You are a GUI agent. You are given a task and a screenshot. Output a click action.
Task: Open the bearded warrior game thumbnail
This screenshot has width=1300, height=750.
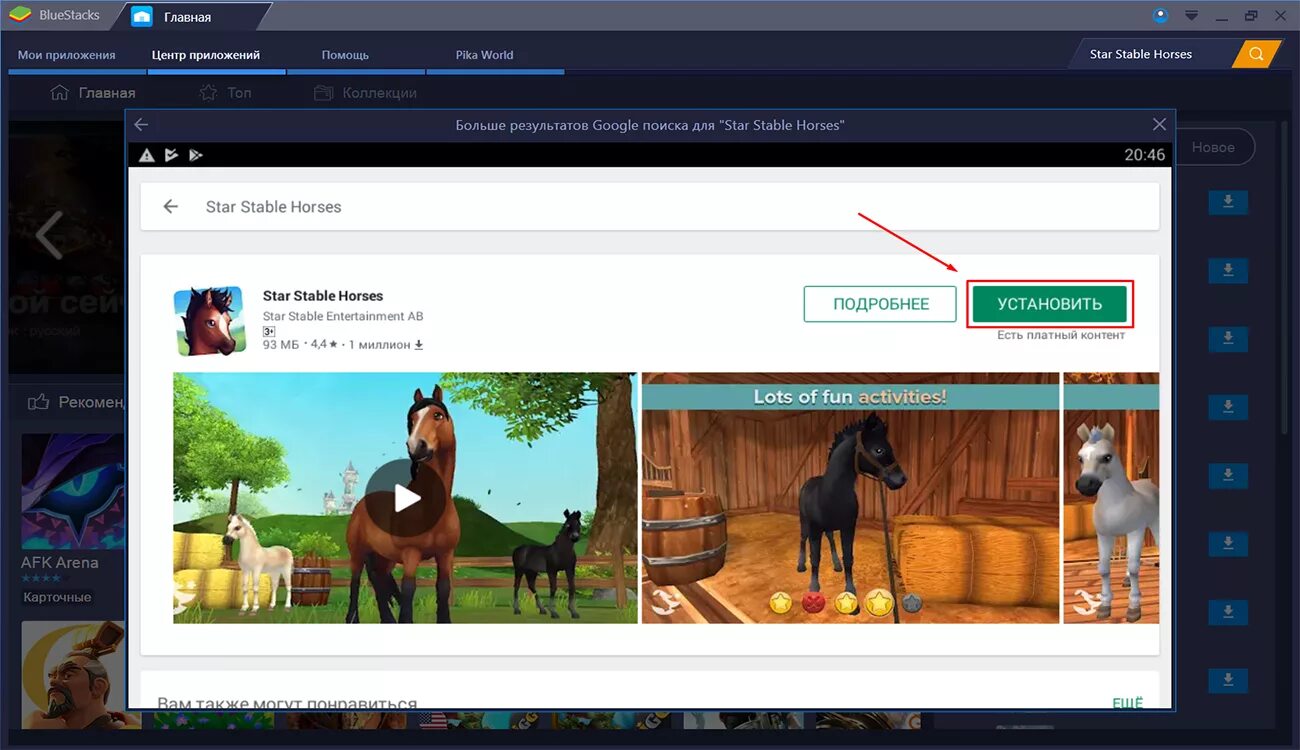[72, 675]
